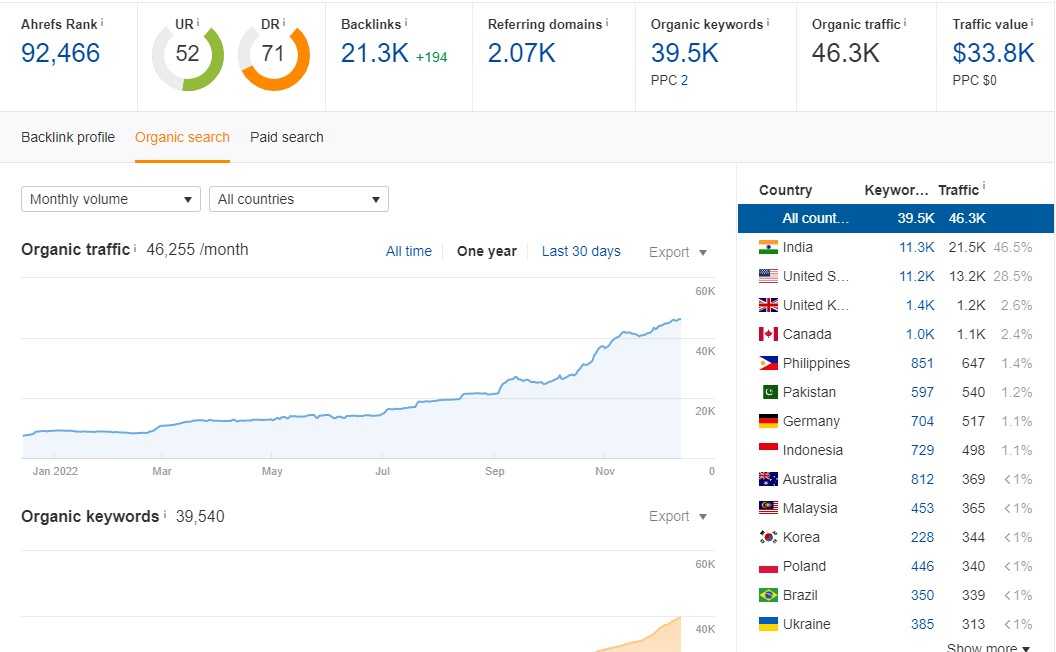Click the info icon beside Referring domains
Viewport: 1056px width, 652px height.
pyautogui.click(x=607, y=22)
